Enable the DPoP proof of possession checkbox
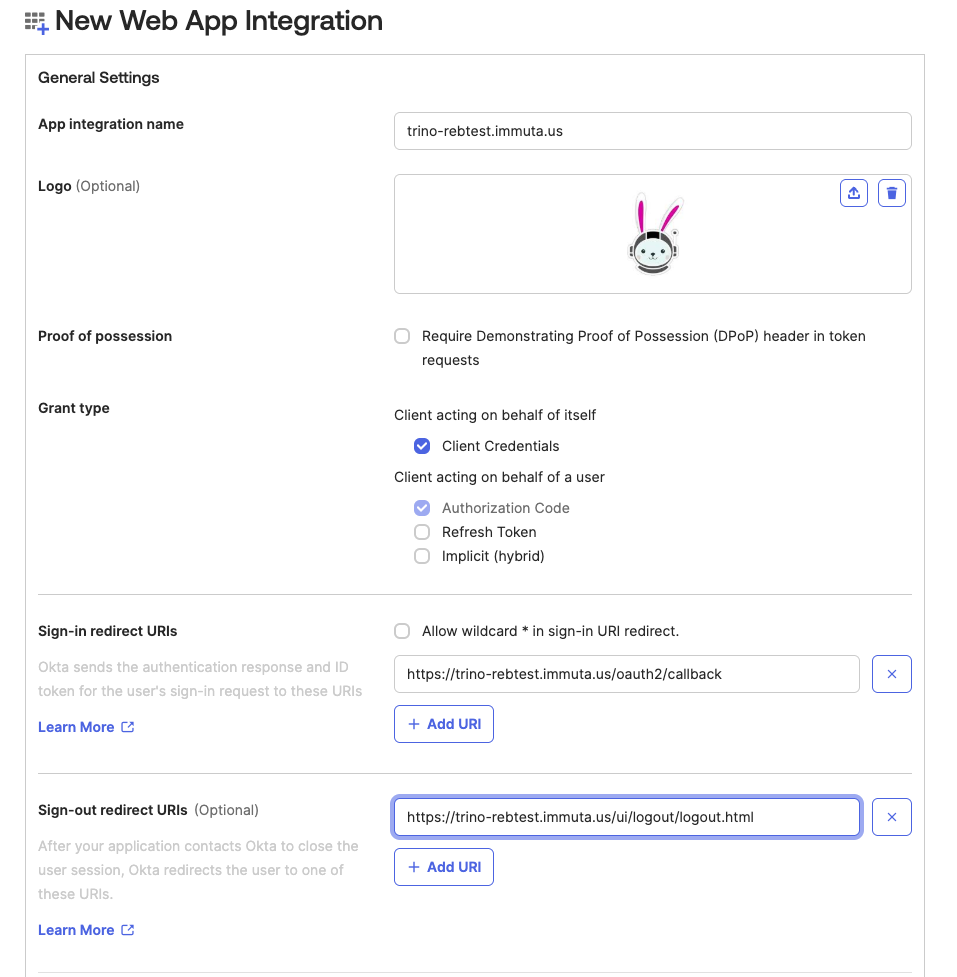This screenshot has height=977, width=957. pos(402,336)
